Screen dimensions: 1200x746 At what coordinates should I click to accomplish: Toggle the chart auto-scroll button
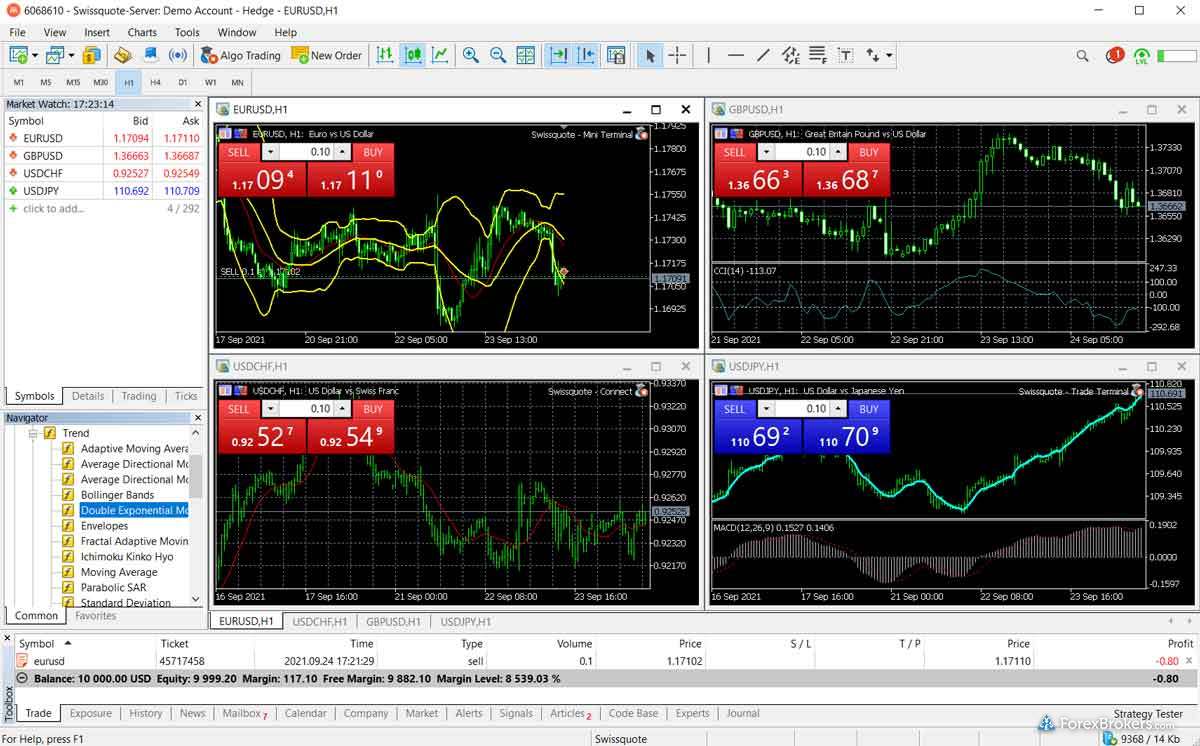(558, 56)
